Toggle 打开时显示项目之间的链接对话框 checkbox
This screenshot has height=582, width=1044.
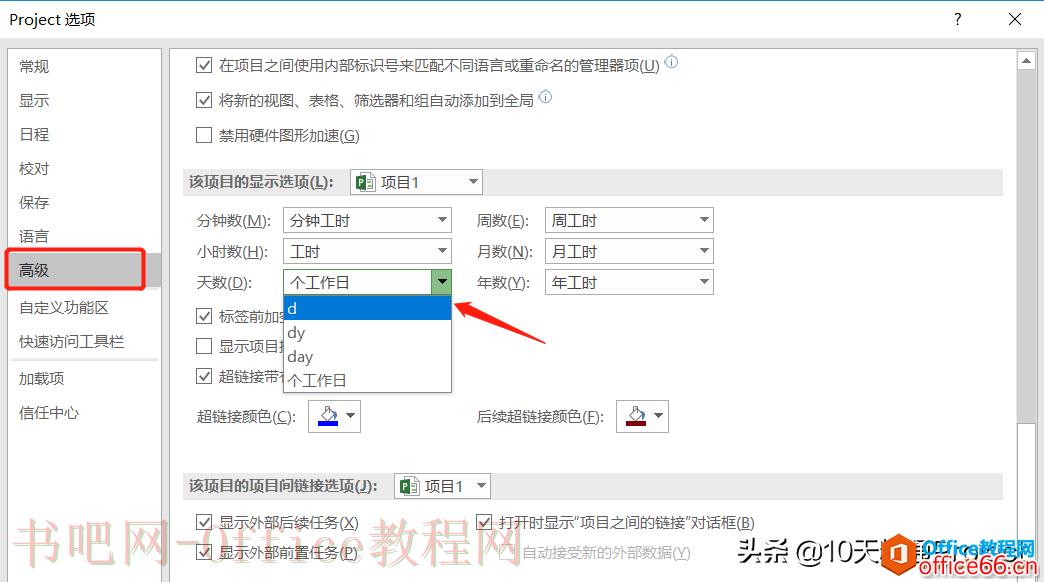coord(484,523)
